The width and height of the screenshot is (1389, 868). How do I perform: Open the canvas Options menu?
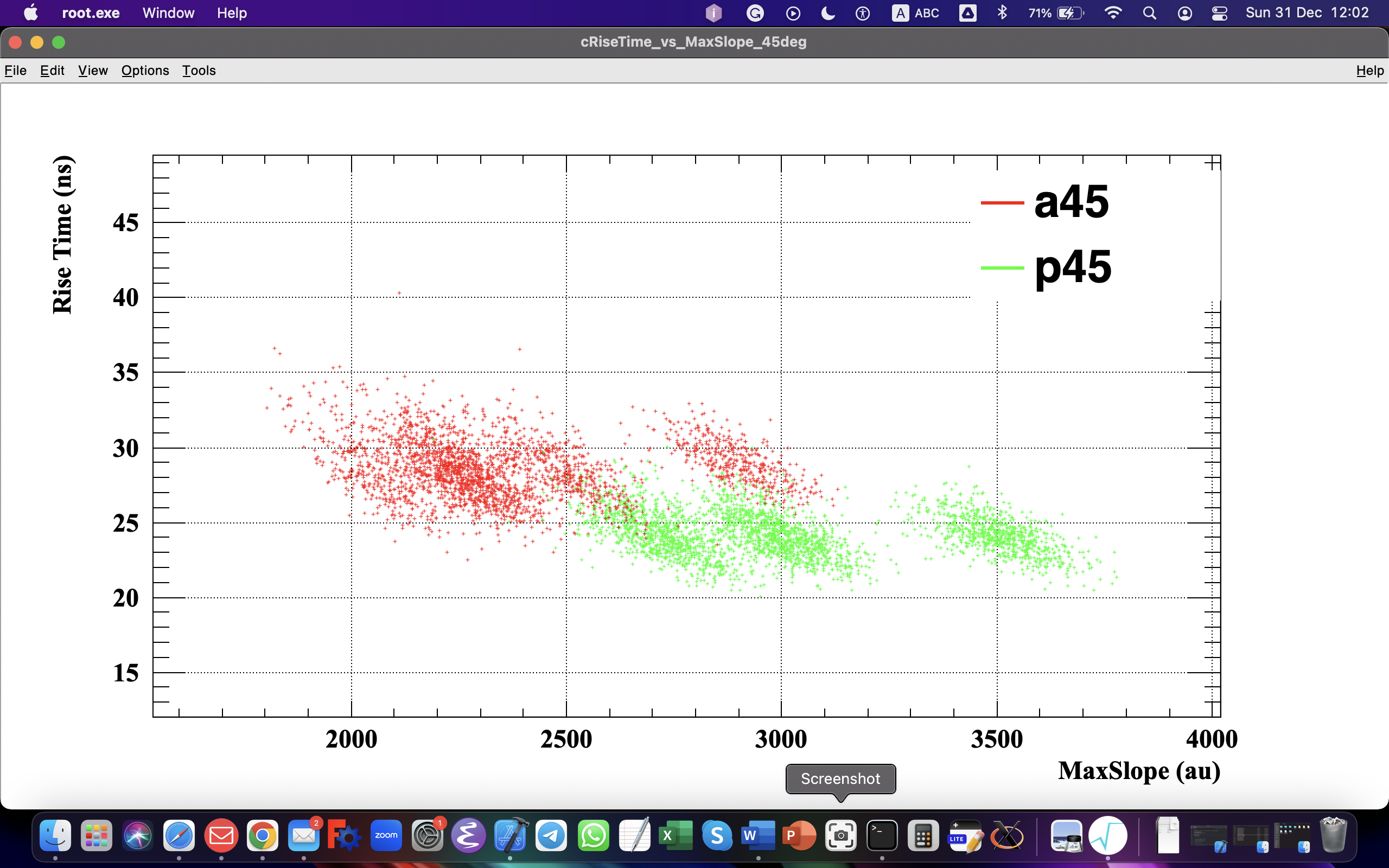[145, 71]
